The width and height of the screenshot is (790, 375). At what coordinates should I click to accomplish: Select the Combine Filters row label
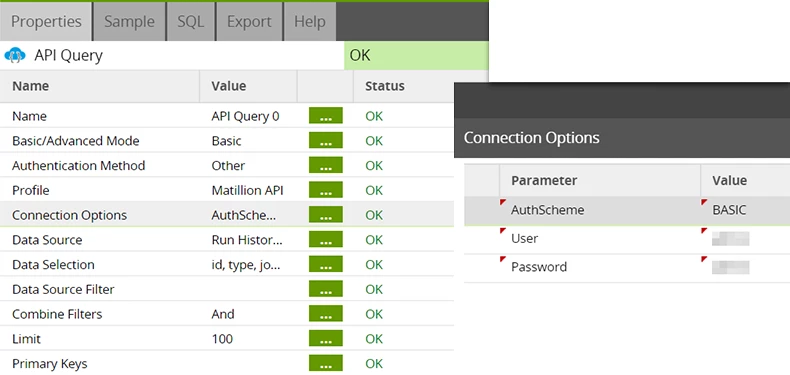click(x=57, y=314)
